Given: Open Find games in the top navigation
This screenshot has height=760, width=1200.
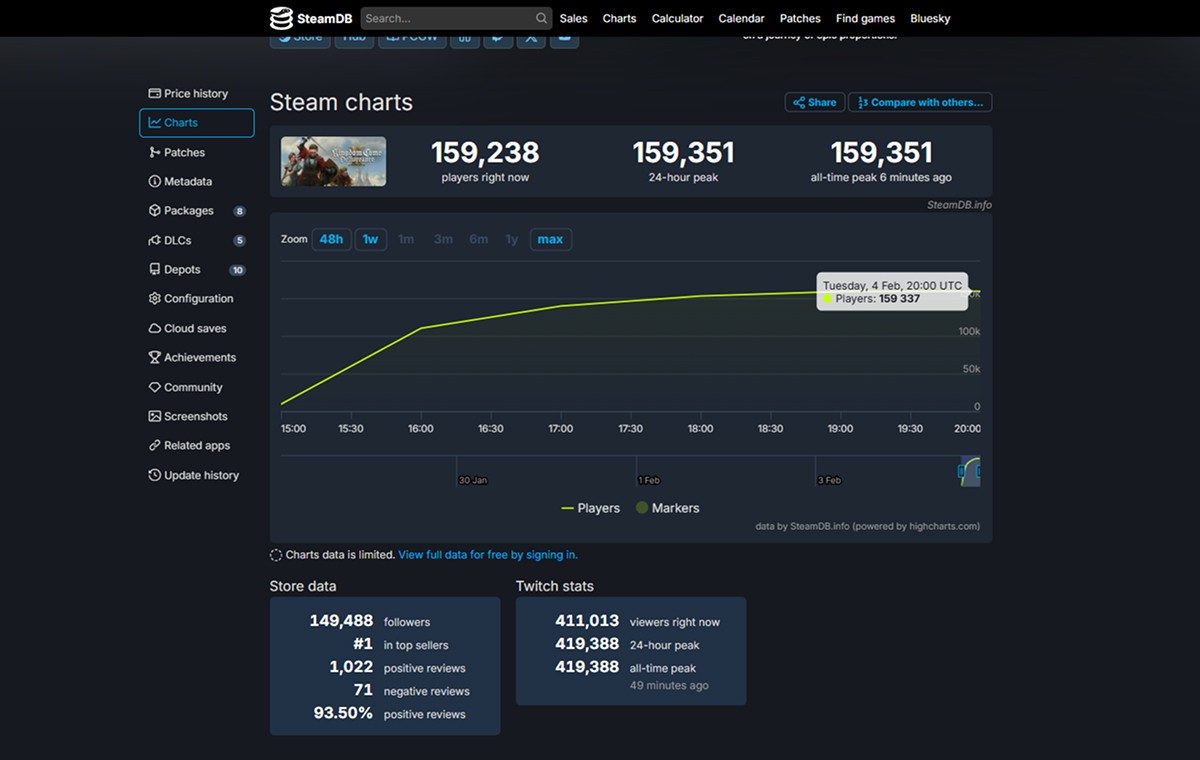Looking at the screenshot, I should point(866,18).
